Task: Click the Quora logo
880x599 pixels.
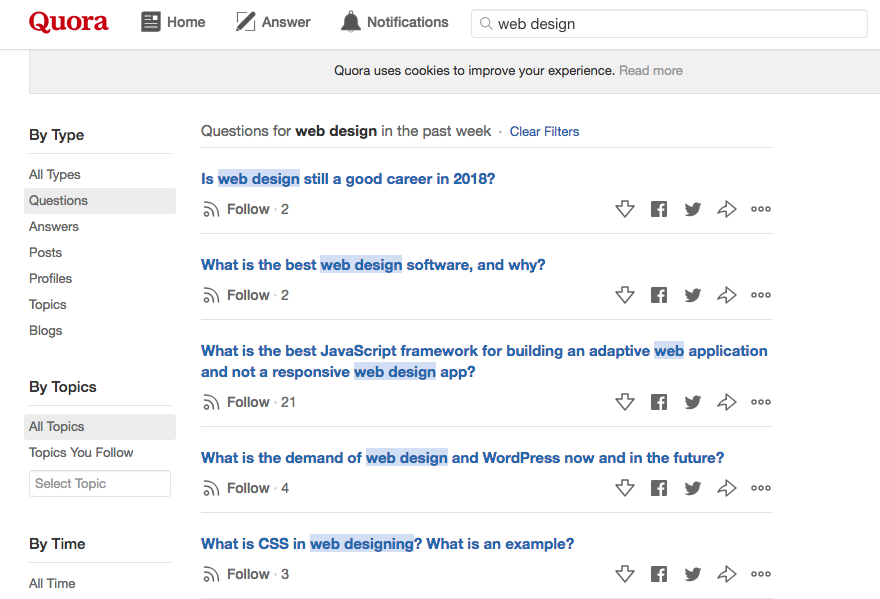Action: (68, 22)
